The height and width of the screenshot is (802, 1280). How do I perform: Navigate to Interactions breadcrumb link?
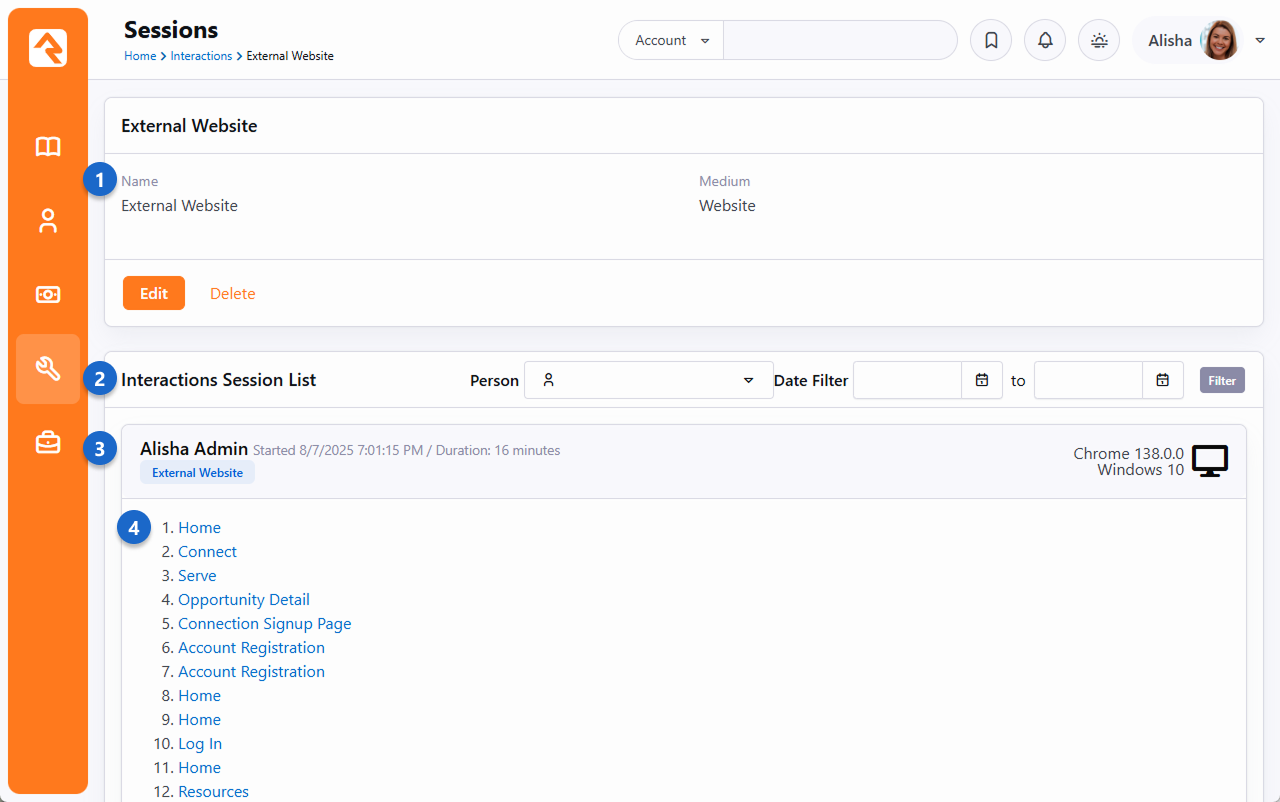click(x=201, y=56)
